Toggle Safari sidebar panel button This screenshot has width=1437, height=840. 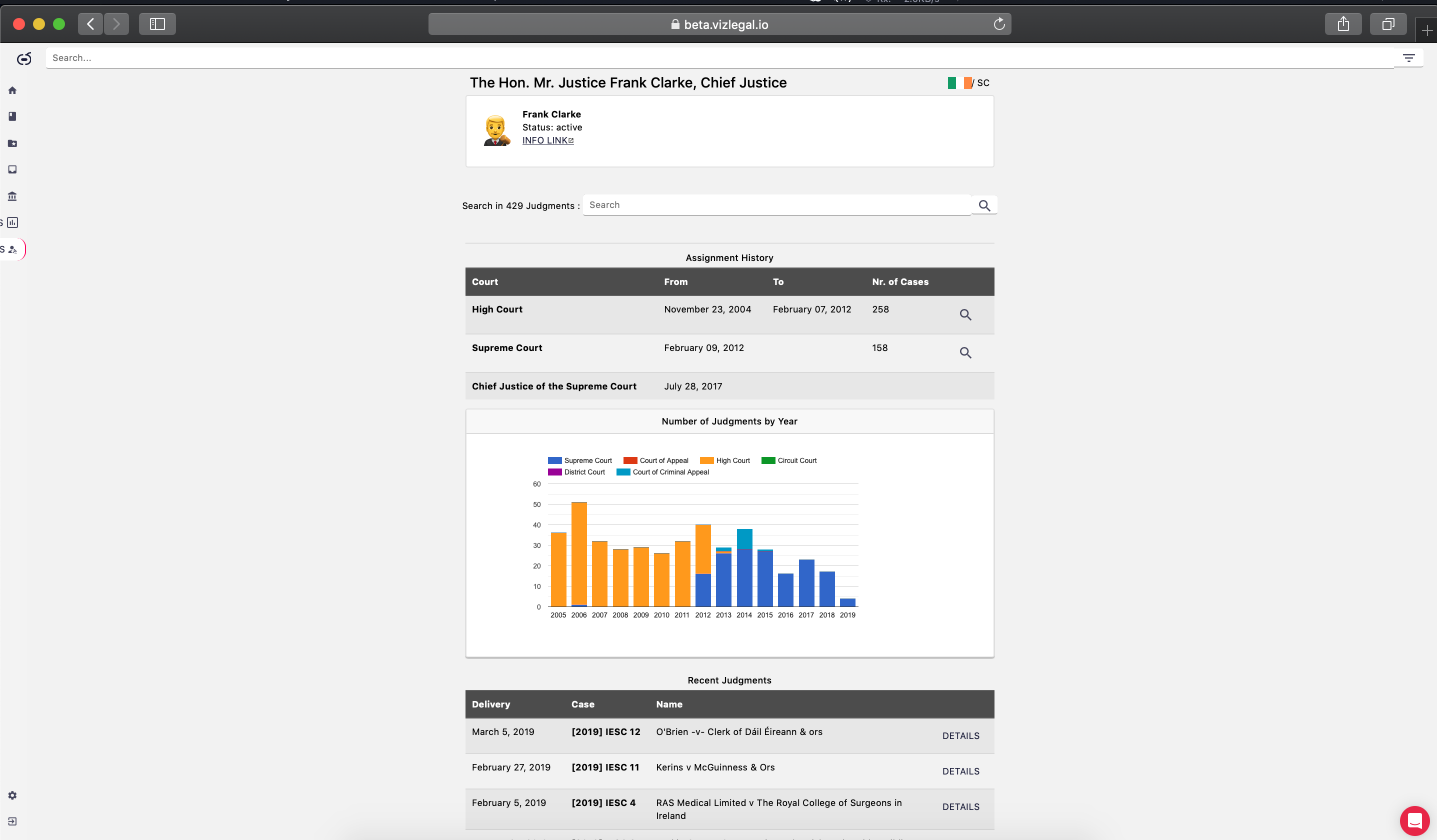tap(157, 24)
